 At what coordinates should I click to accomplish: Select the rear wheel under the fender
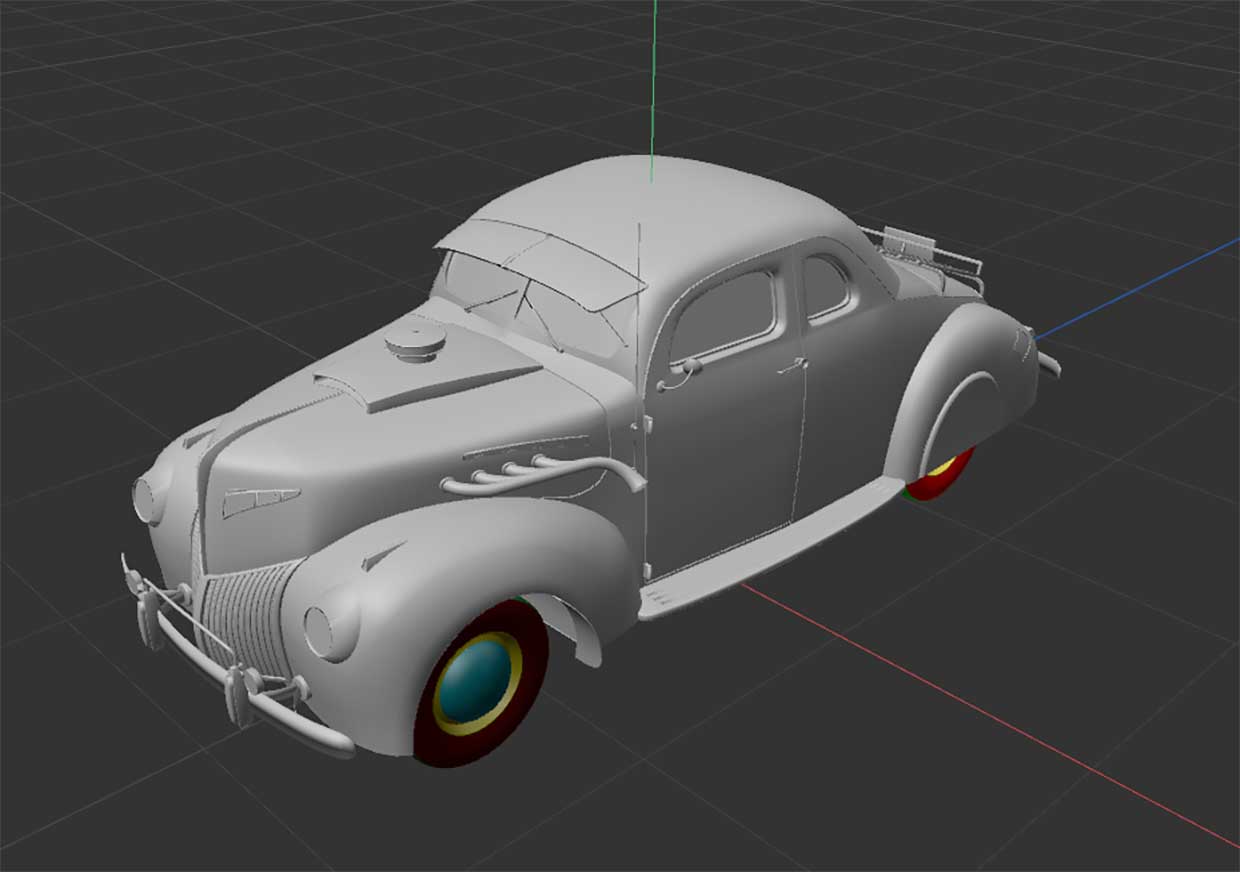941,476
